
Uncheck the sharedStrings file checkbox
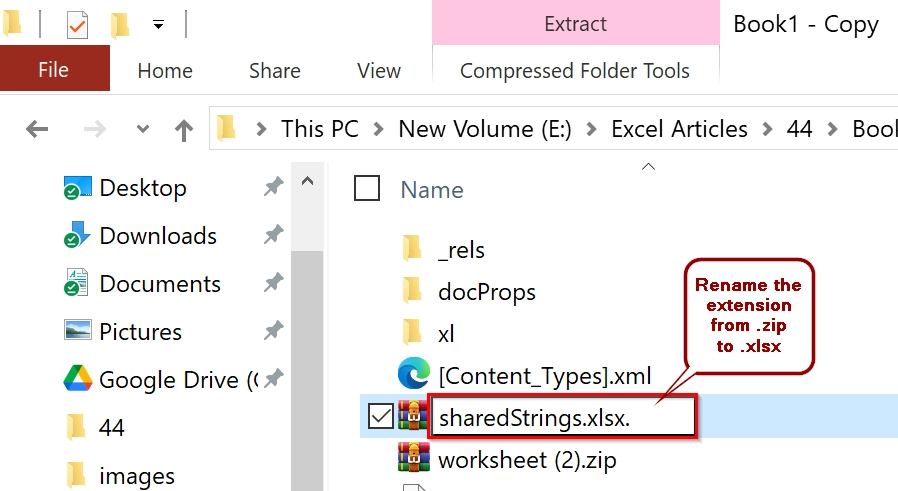(381, 416)
